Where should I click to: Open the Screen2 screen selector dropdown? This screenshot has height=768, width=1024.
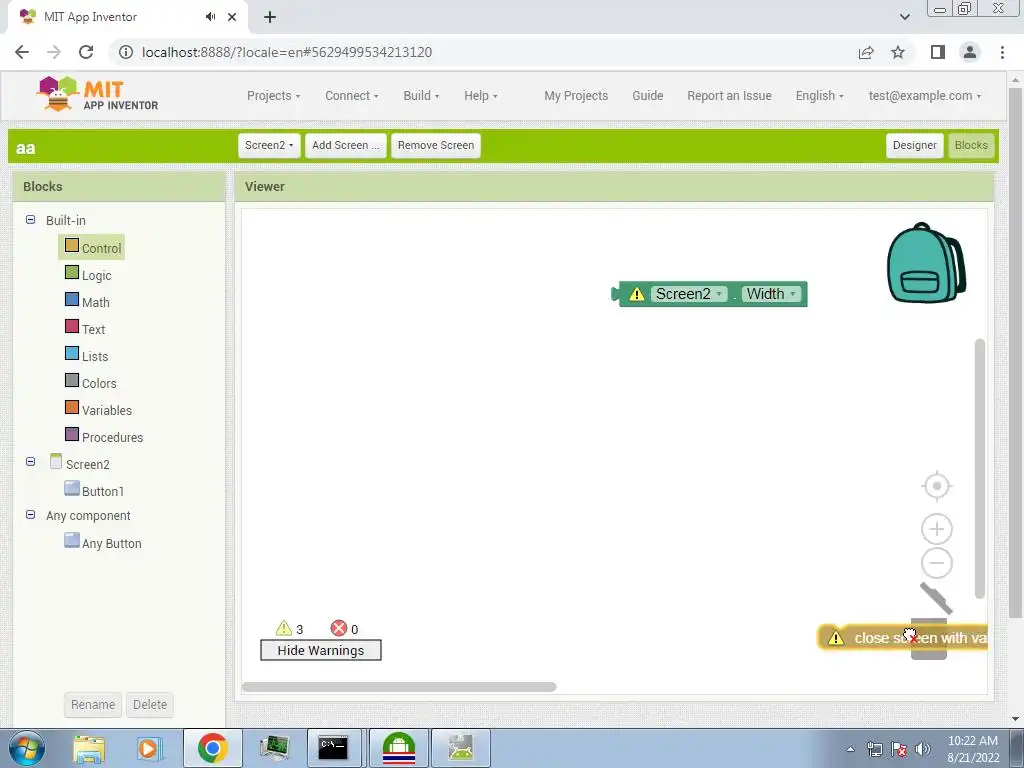click(269, 146)
